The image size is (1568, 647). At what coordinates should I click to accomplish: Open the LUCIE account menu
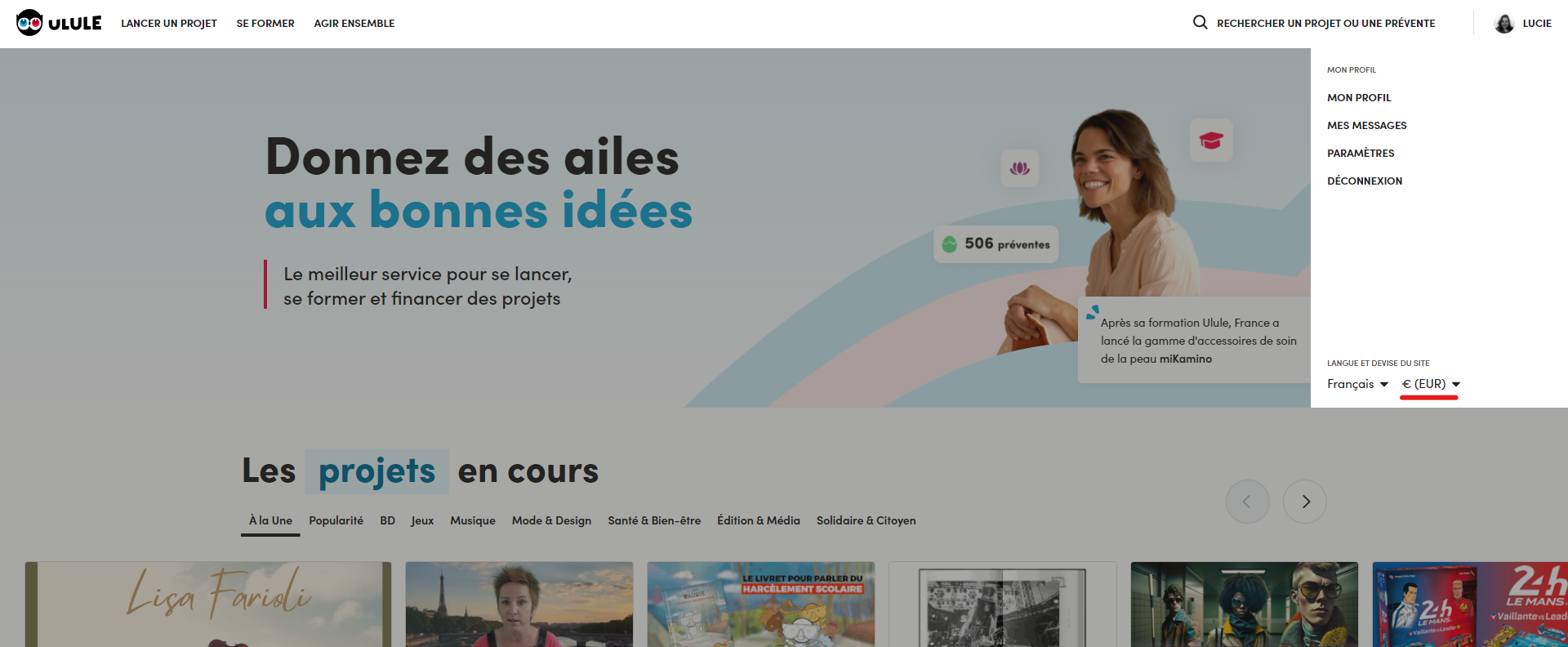[x=1537, y=23]
